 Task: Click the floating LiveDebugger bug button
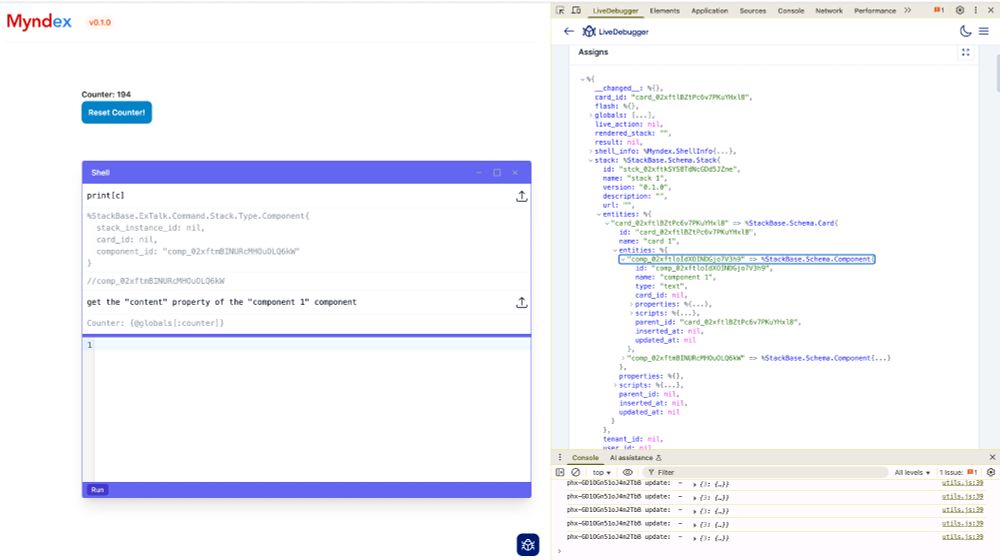[528, 545]
